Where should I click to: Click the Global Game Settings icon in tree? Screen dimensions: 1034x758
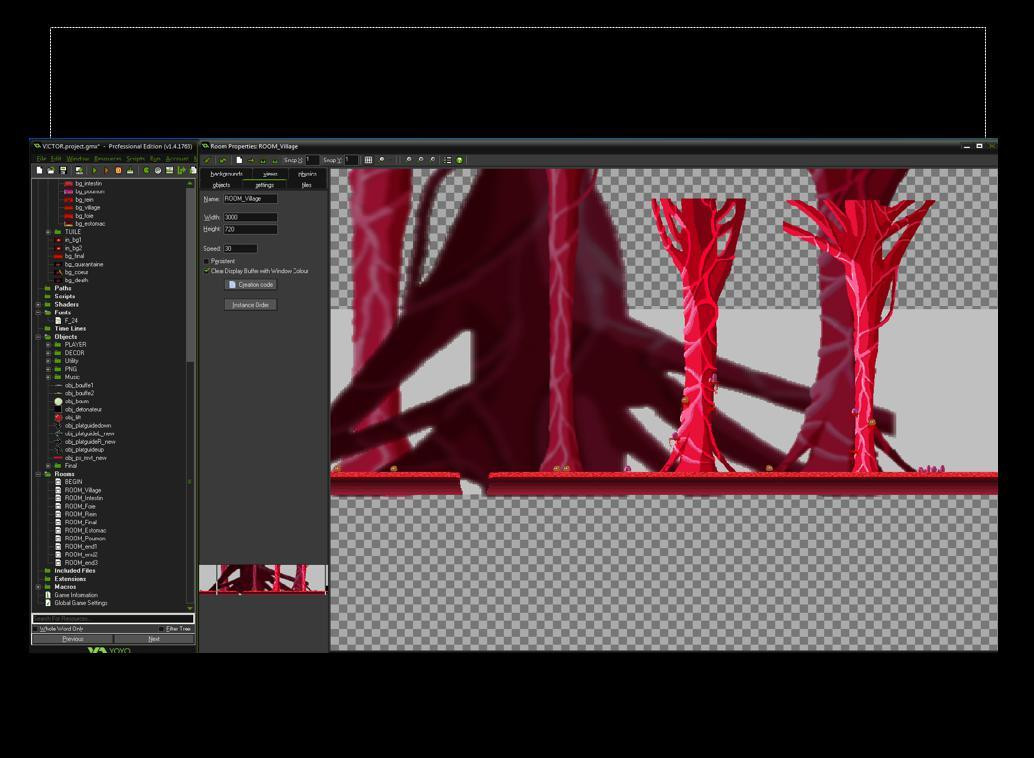point(47,603)
